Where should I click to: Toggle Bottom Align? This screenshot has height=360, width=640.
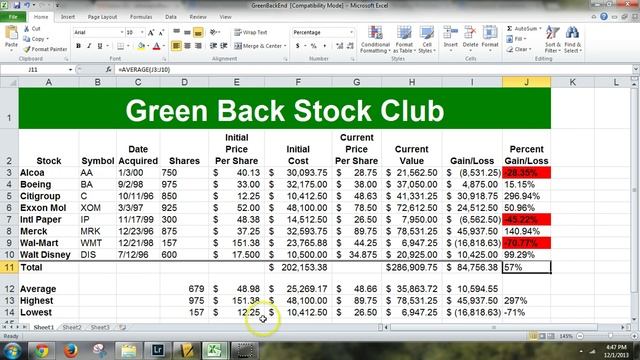click(198, 32)
